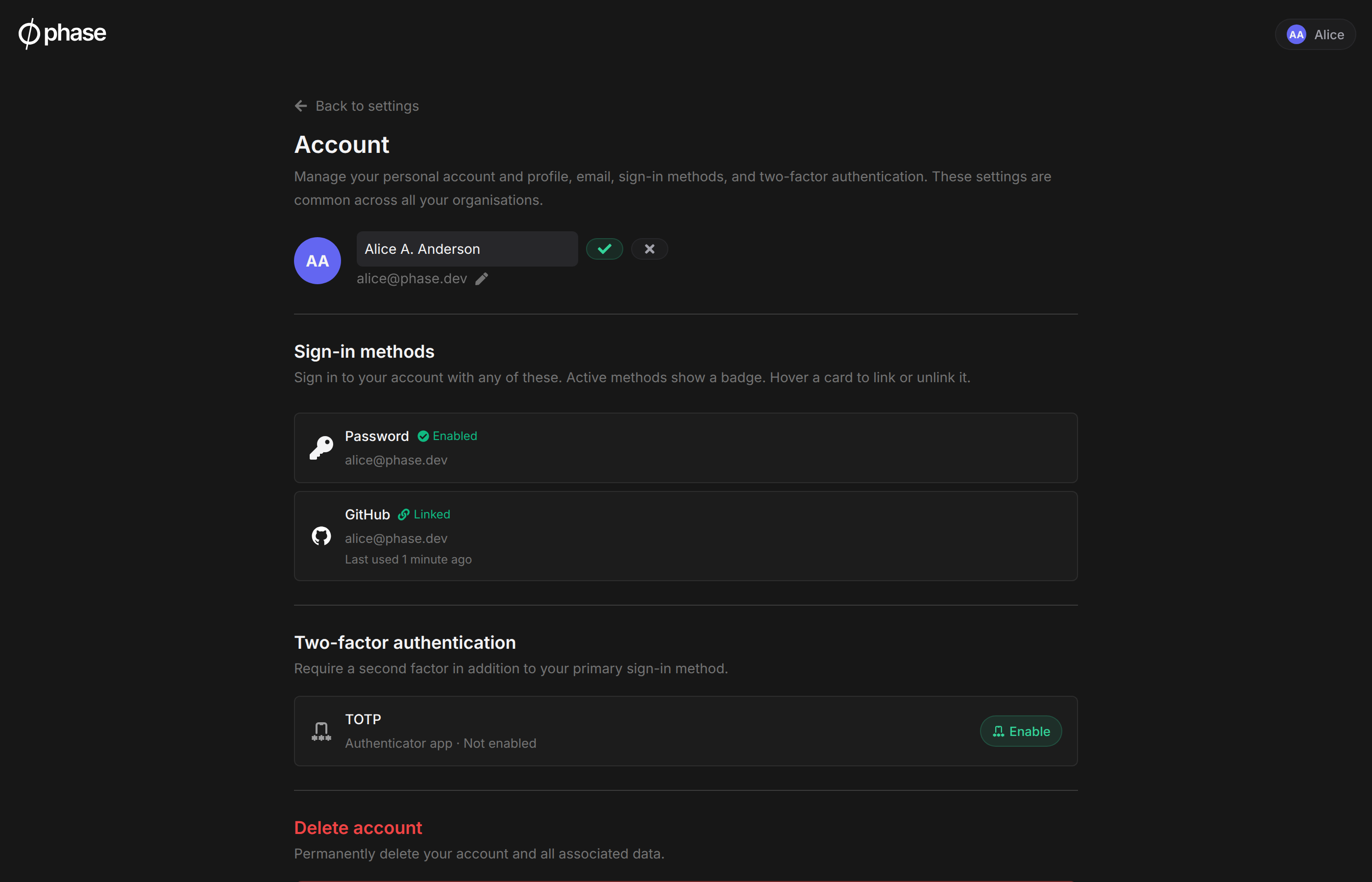
Task: Edit the Alice A. Anderson name field
Action: pyautogui.click(x=466, y=249)
